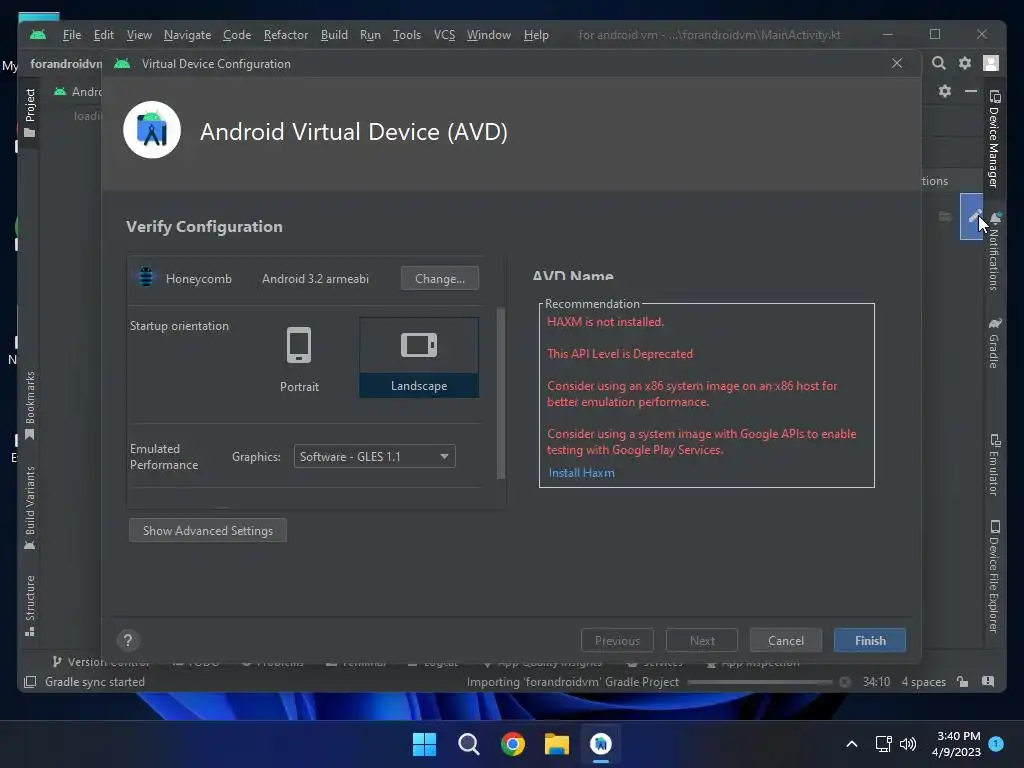Viewport: 1024px width, 768px height.
Task: Click Change... system image button
Action: point(440,278)
